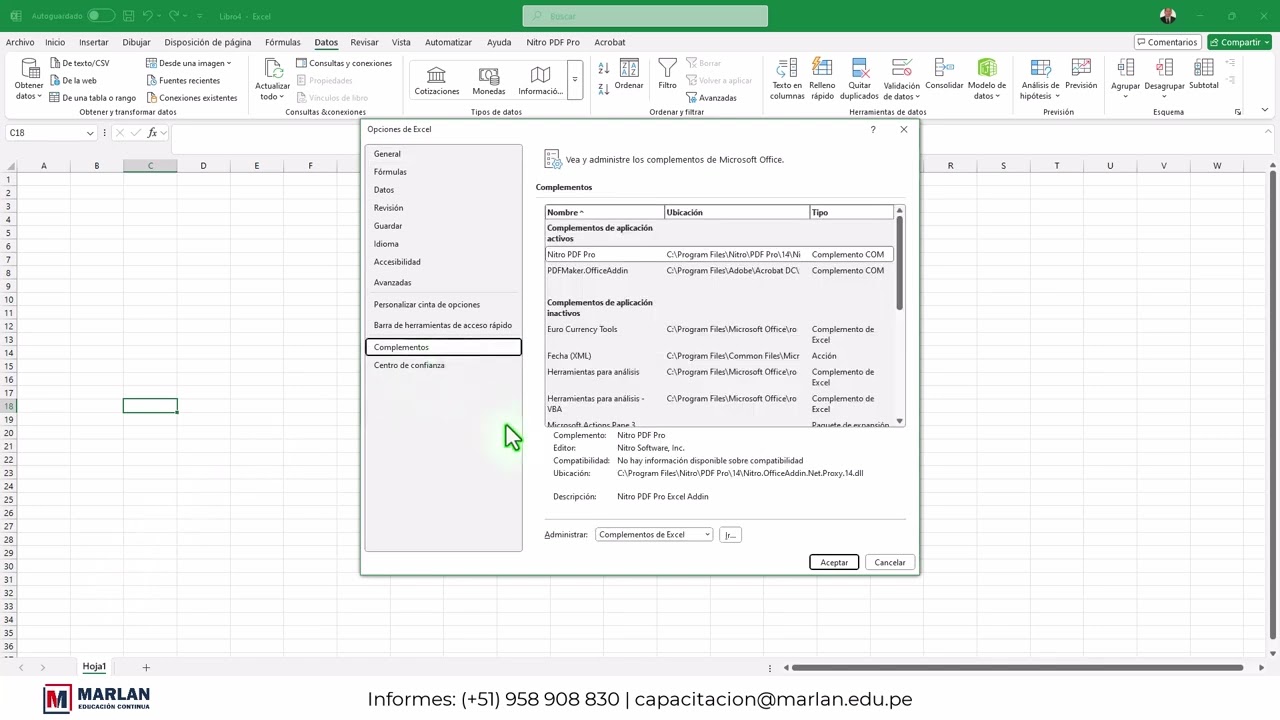Image resolution: width=1280 pixels, height=720 pixels.
Task: Choose the Cotizaciones data type
Action: [x=437, y=81]
